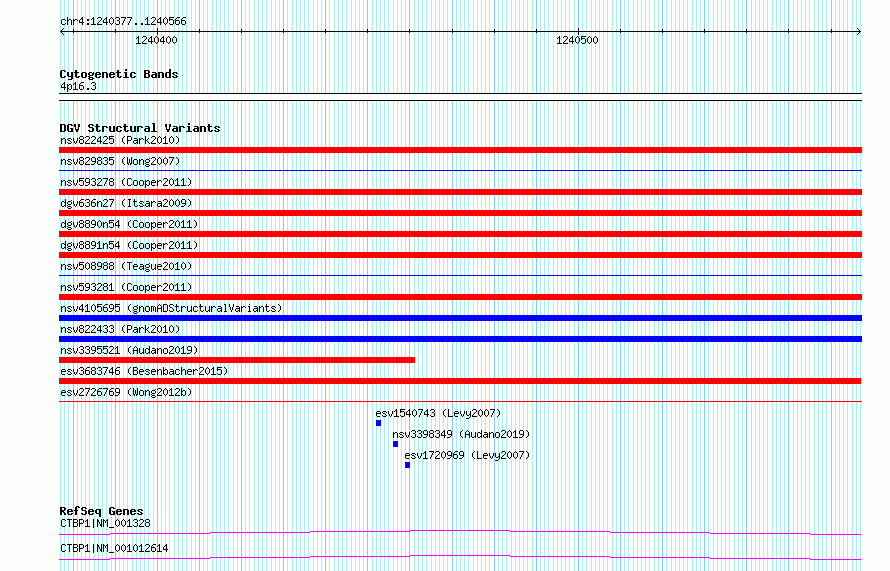
Task: Select the red bar under dgv8890n54
Action: pyautogui.click(x=460, y=234)
